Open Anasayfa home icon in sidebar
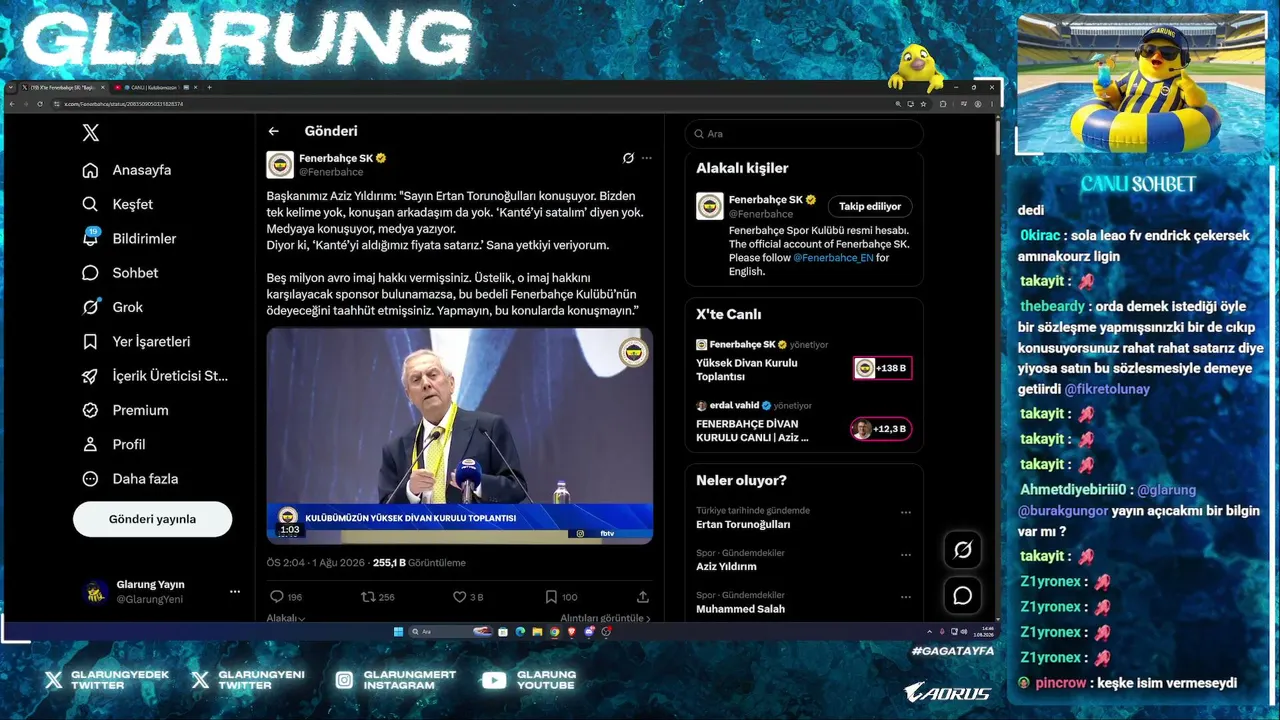Screen dimensions: 1280x720 coord(90,170)
